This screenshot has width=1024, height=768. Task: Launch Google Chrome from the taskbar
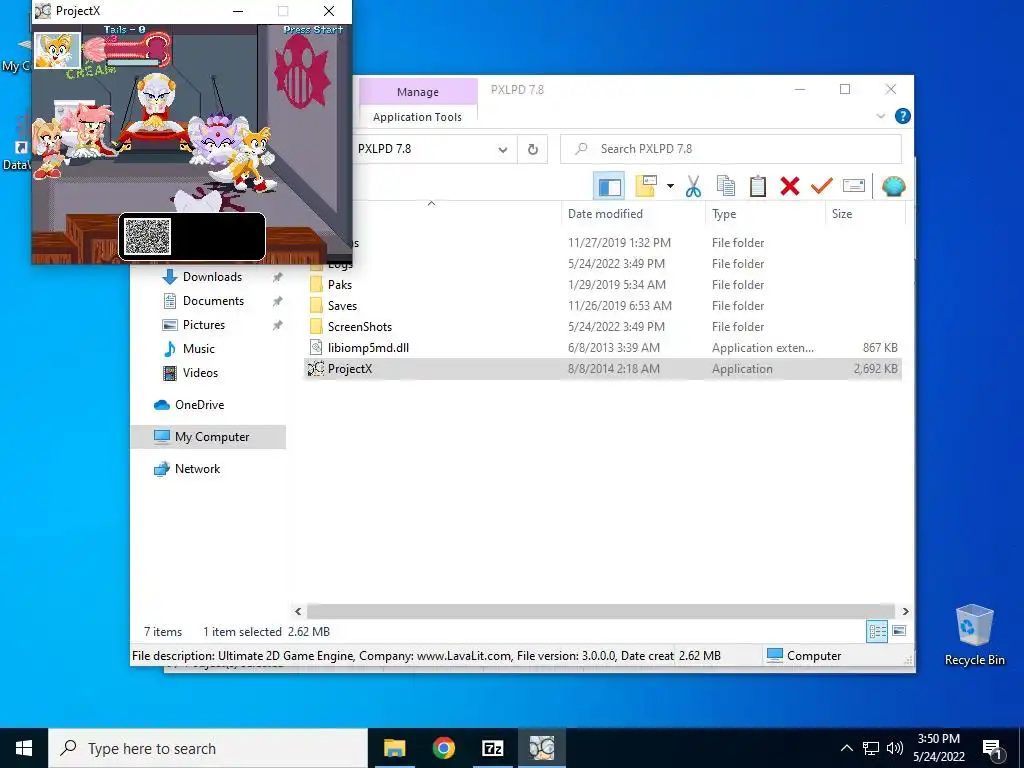[x=443, y=748]
